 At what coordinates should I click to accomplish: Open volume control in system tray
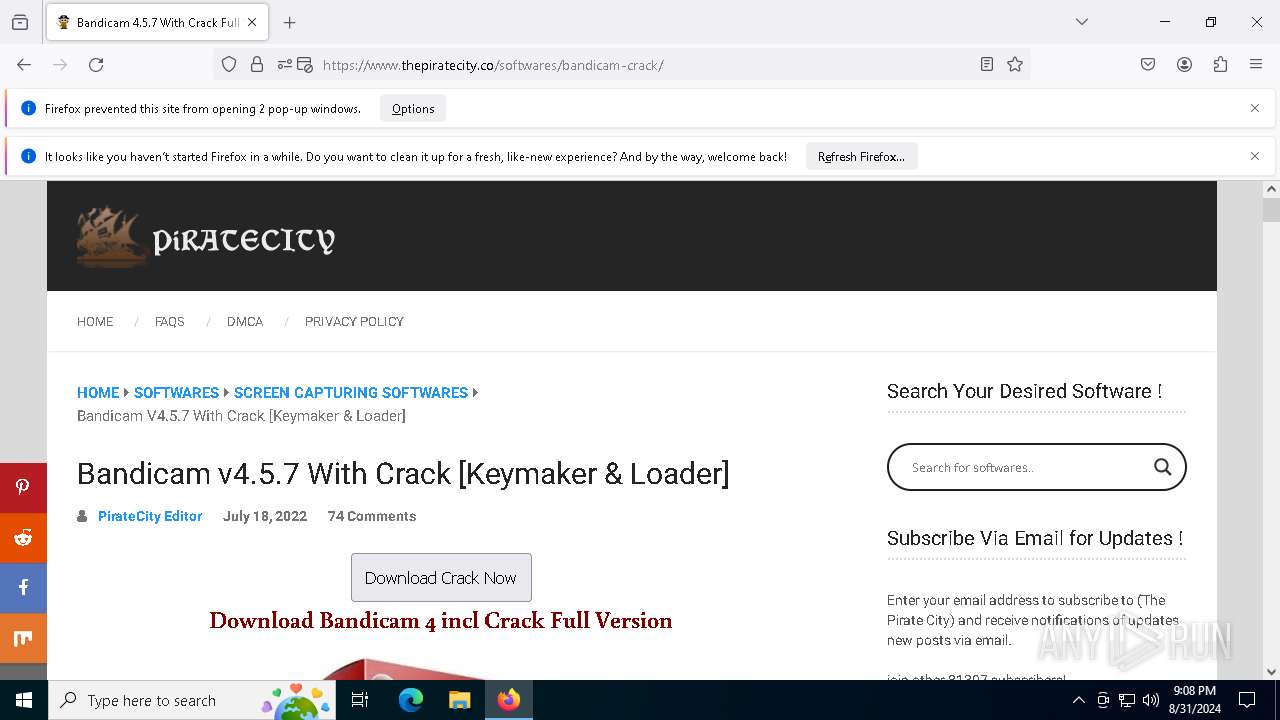coord(1151,700)
